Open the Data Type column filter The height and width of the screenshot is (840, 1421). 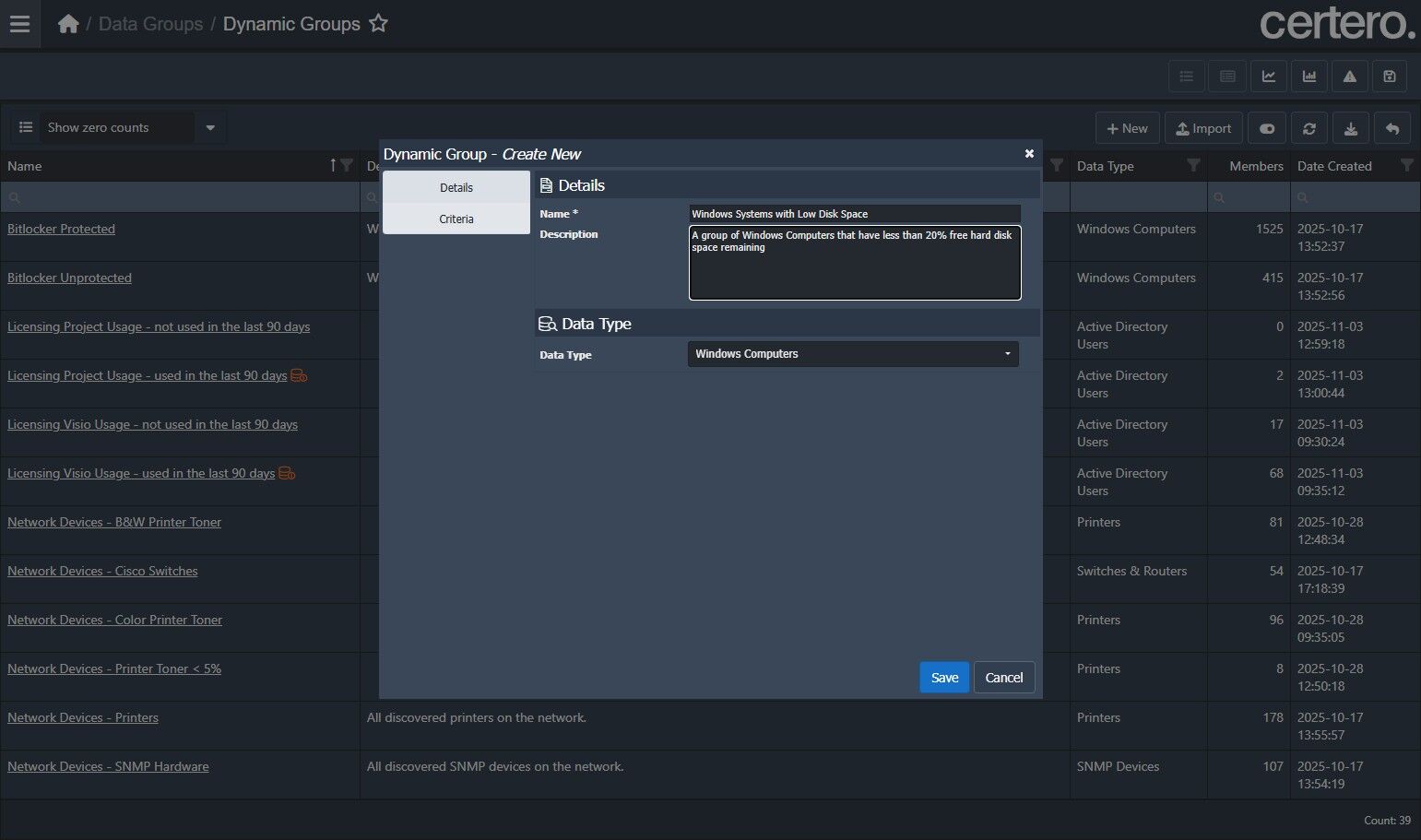[1193, 166]
